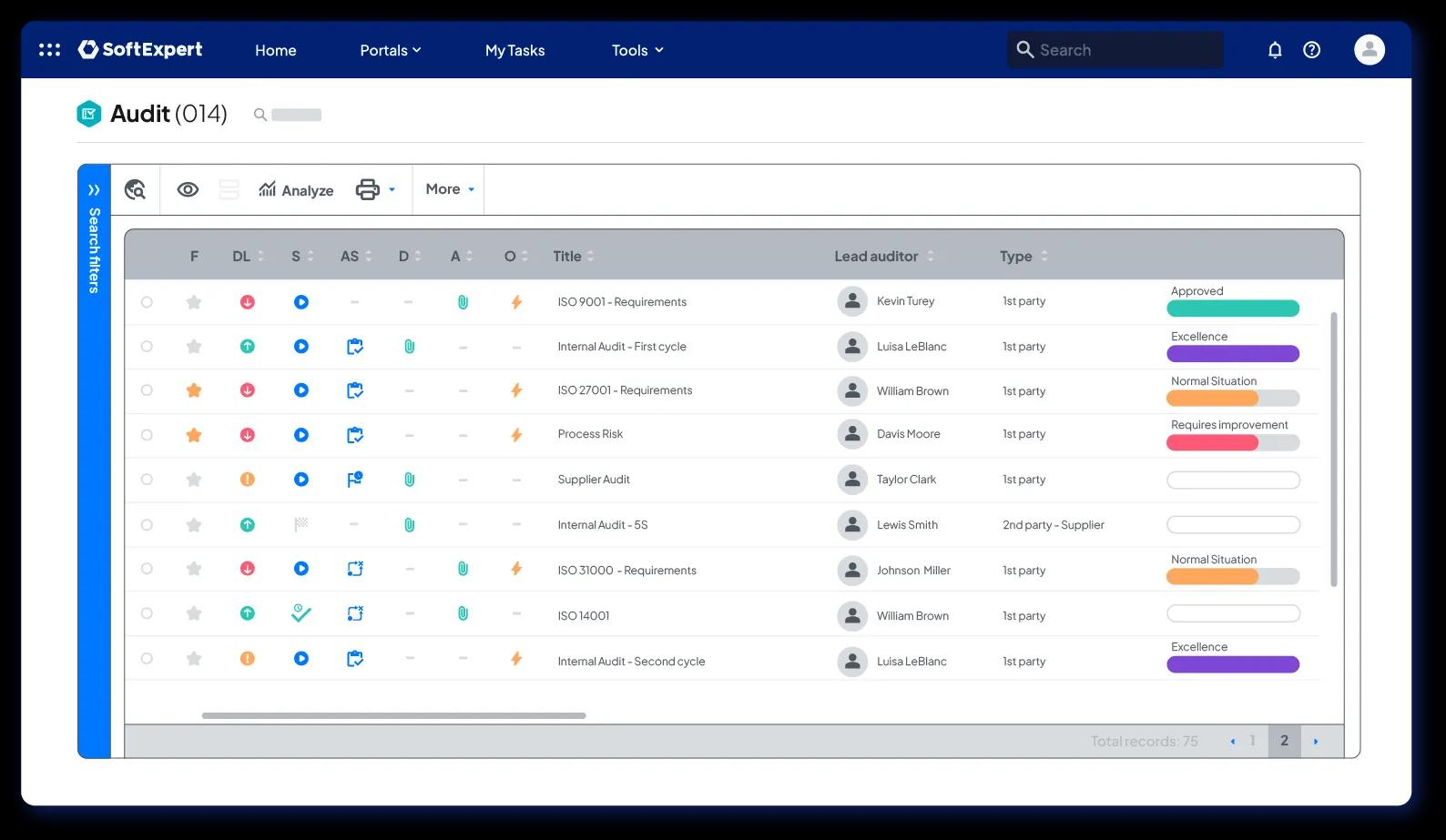
Task: Click the SoftExpert logo
Action: (140, 49)
